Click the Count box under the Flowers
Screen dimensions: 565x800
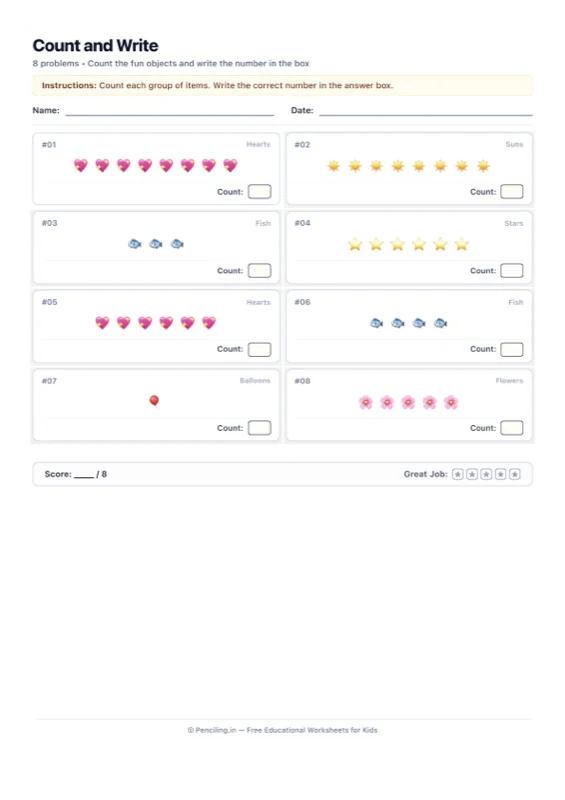pyautogui.click(x=512, y=428)
